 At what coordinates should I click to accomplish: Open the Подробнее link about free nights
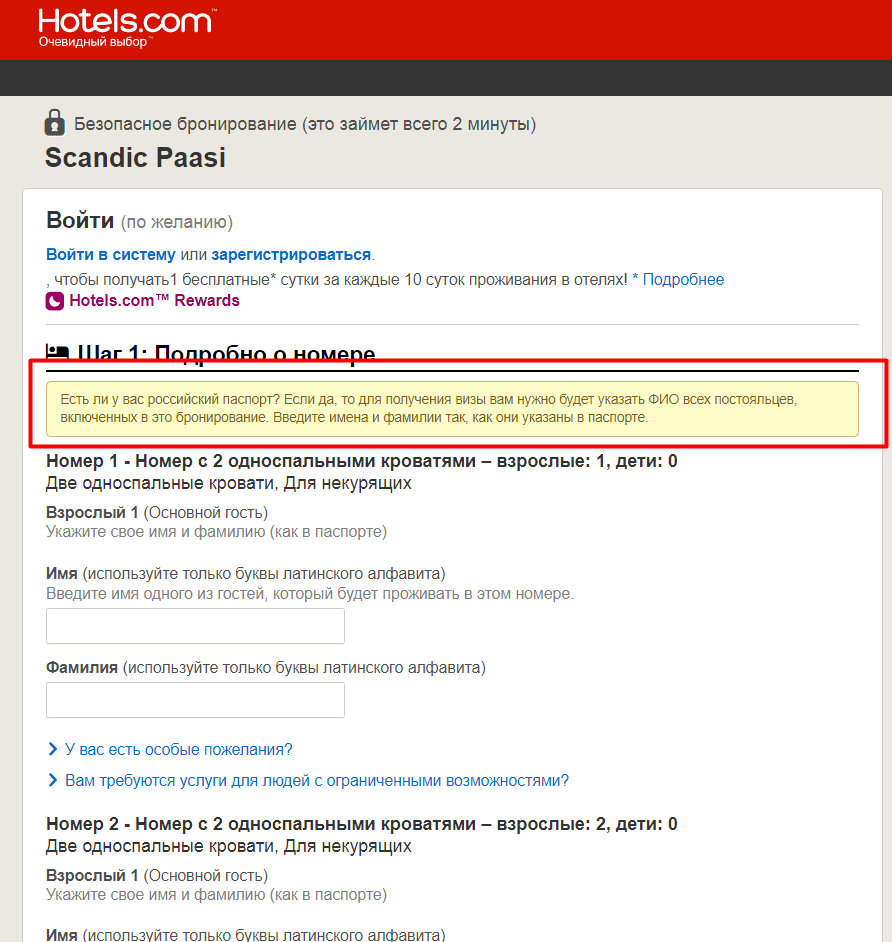click(x=684, y=279)
